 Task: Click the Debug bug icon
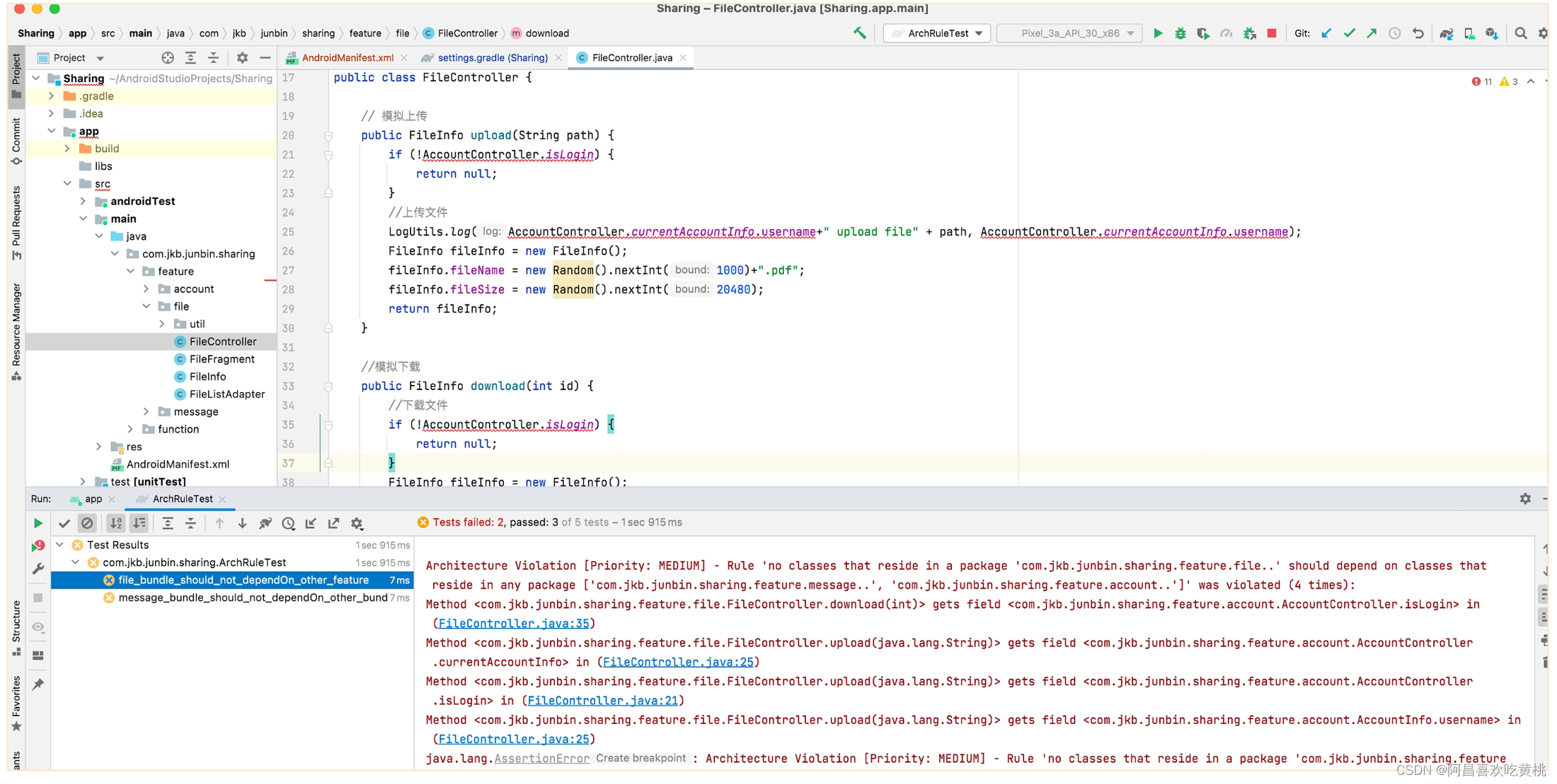1180,33
